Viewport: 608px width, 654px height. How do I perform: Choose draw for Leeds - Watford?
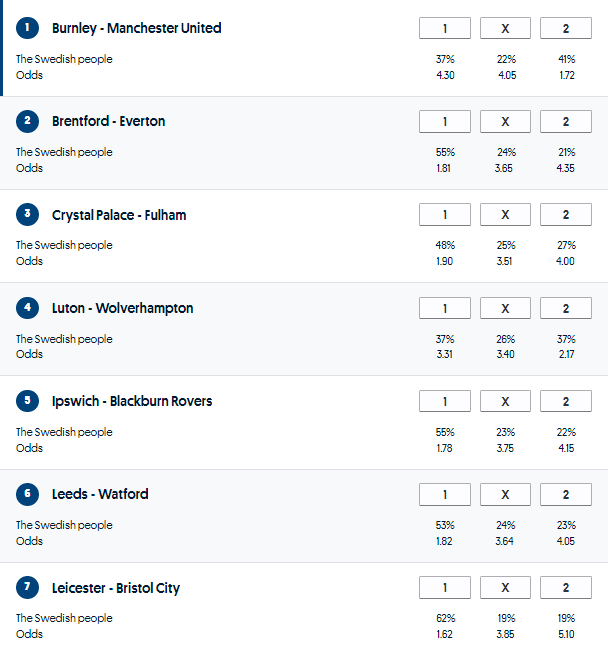[x=505, y=494]
